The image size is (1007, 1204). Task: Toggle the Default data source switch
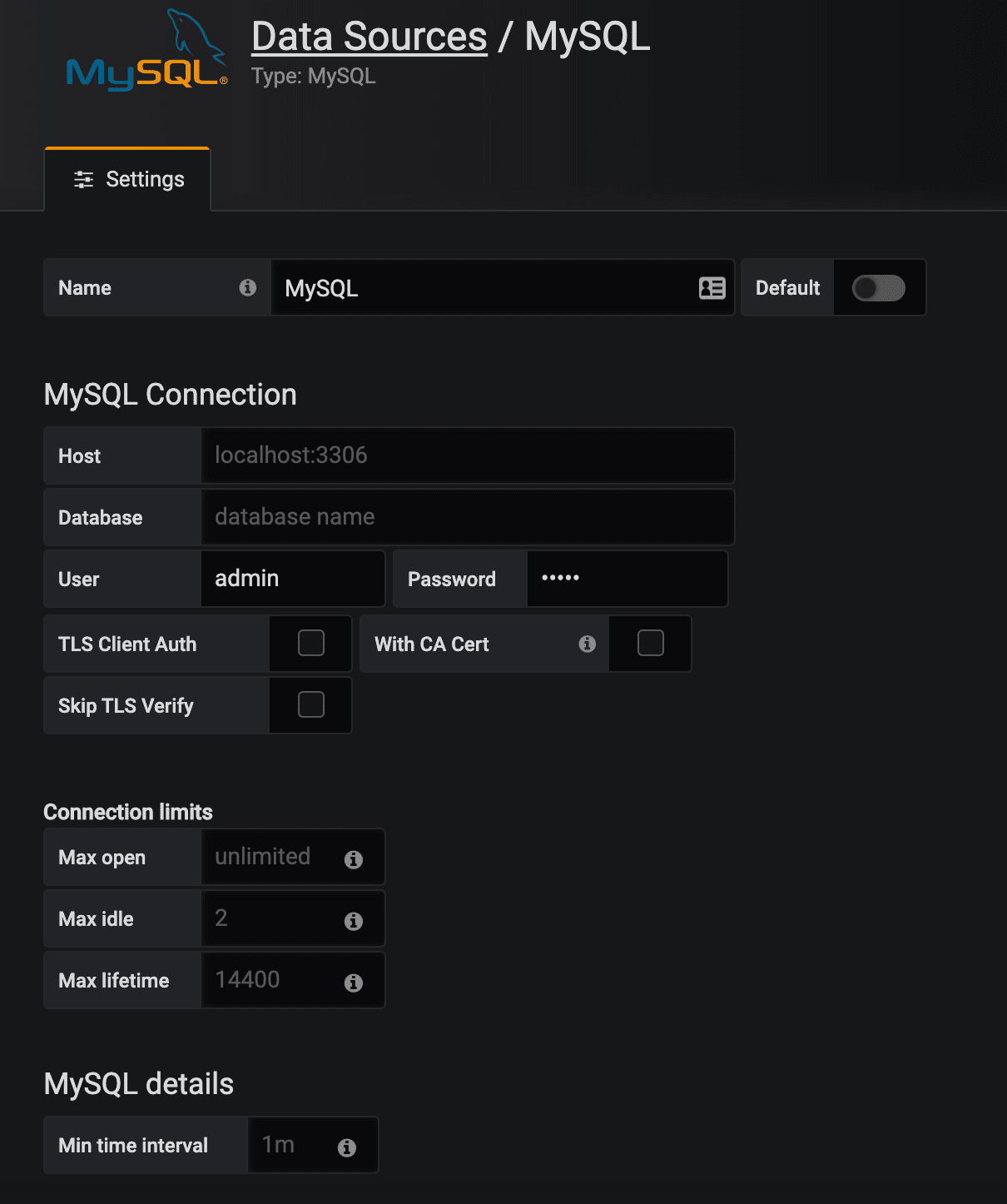(x=878, y=288)
